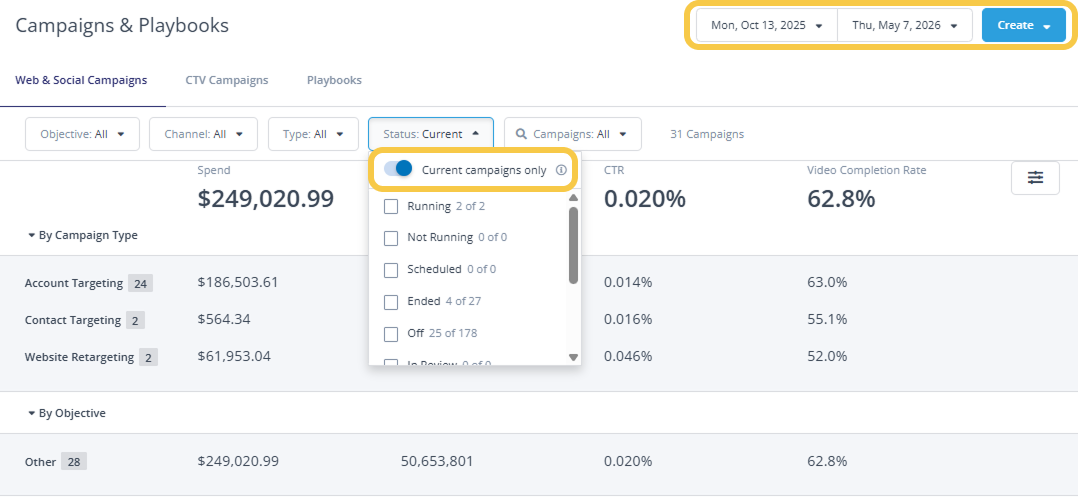Open the Objective: All dropdown
The width and height of the screenshot is (1078, 503).
[x=82, y=134]
